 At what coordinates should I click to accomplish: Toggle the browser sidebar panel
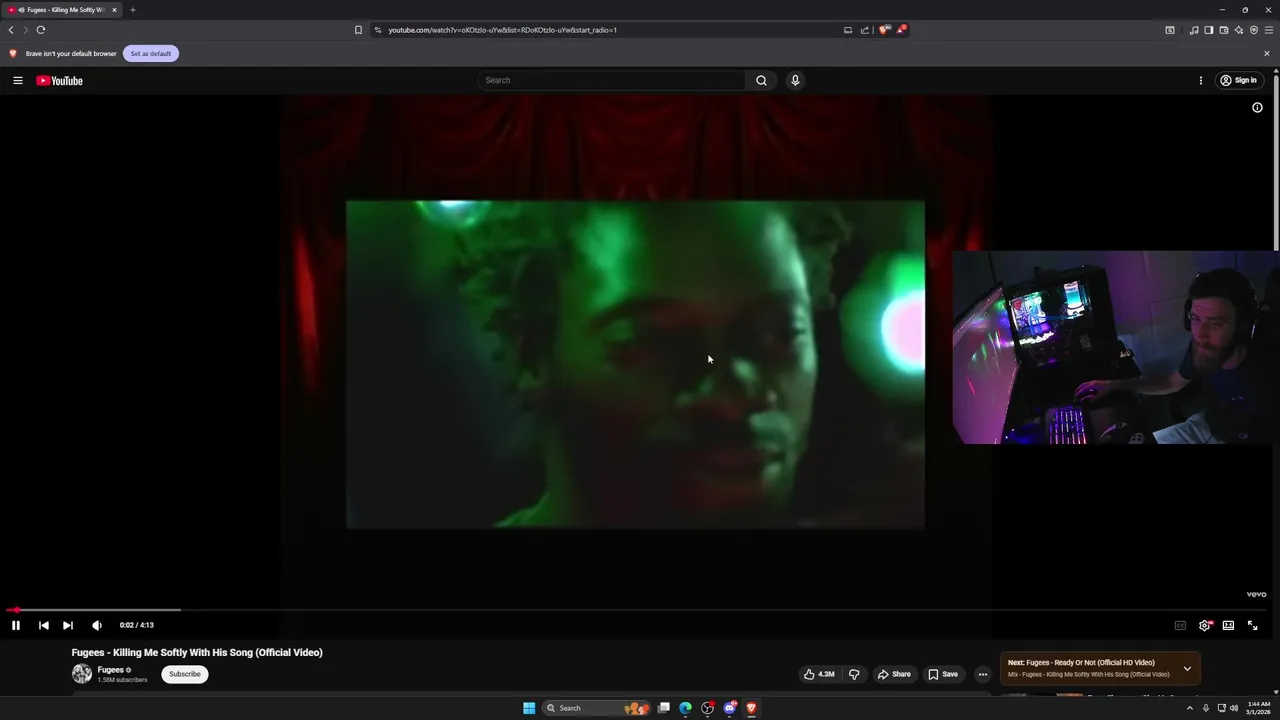[1209, 30]
